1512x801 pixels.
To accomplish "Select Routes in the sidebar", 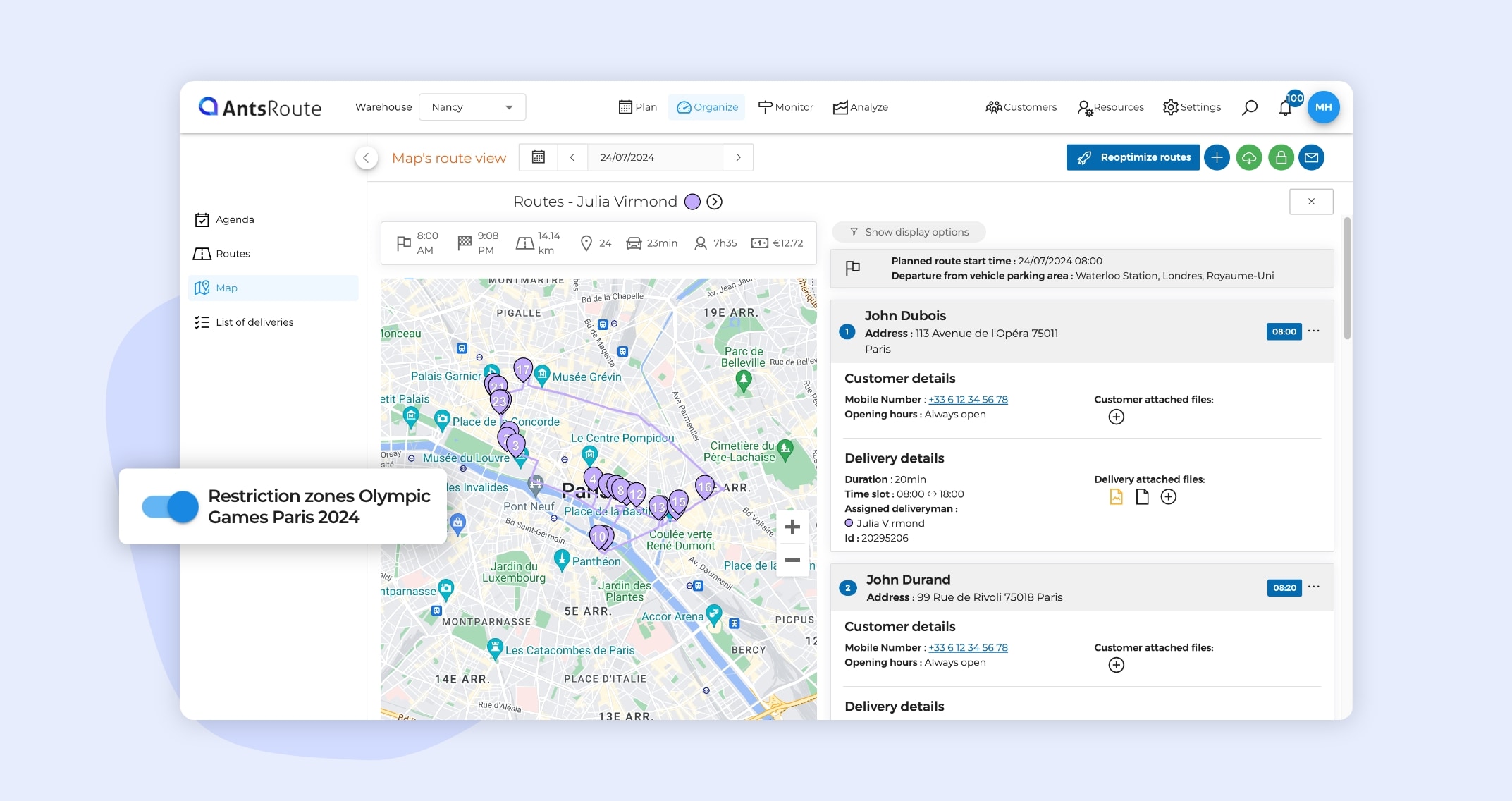I will tap(233, 254).
